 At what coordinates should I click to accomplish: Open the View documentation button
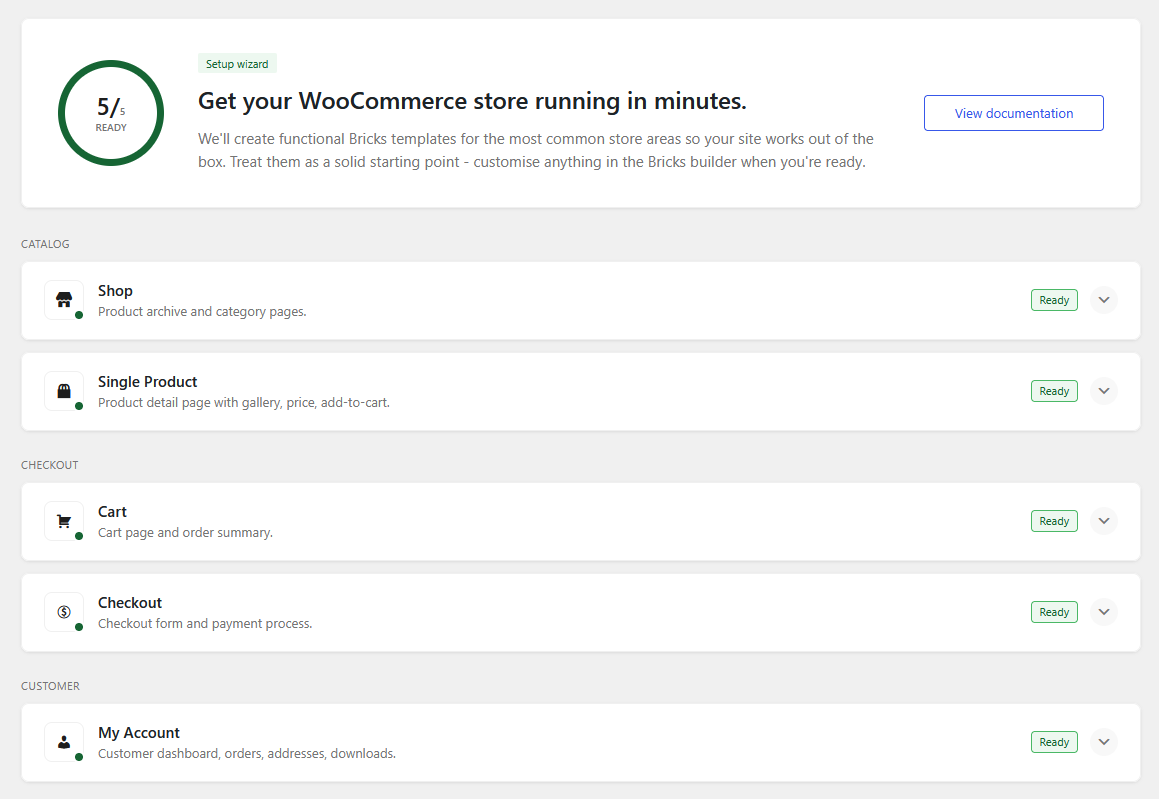[x=1013, y=113]
